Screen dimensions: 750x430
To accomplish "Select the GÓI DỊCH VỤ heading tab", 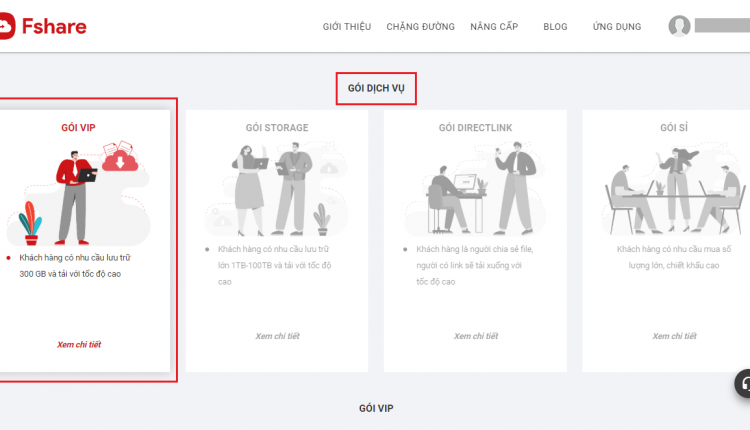I will pos(376,88).
